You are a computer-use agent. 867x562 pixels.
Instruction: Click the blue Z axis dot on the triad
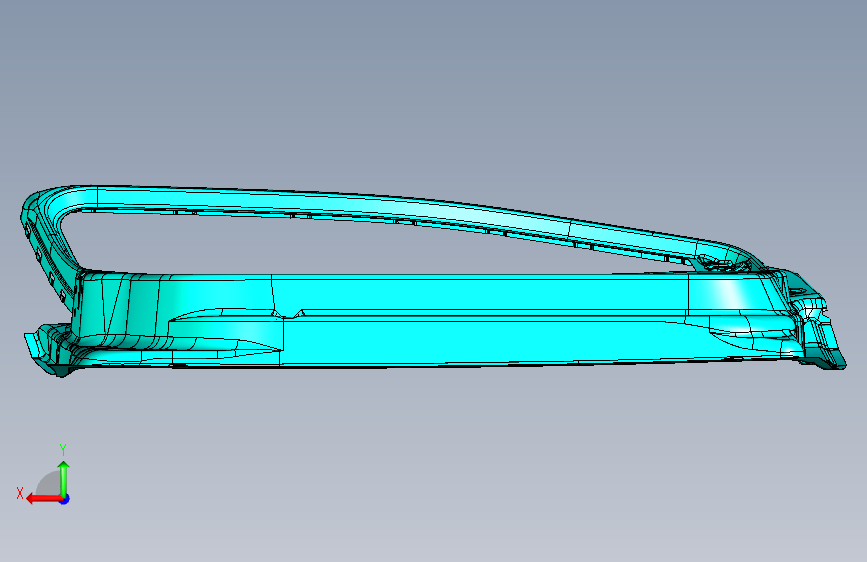point(65,499)
